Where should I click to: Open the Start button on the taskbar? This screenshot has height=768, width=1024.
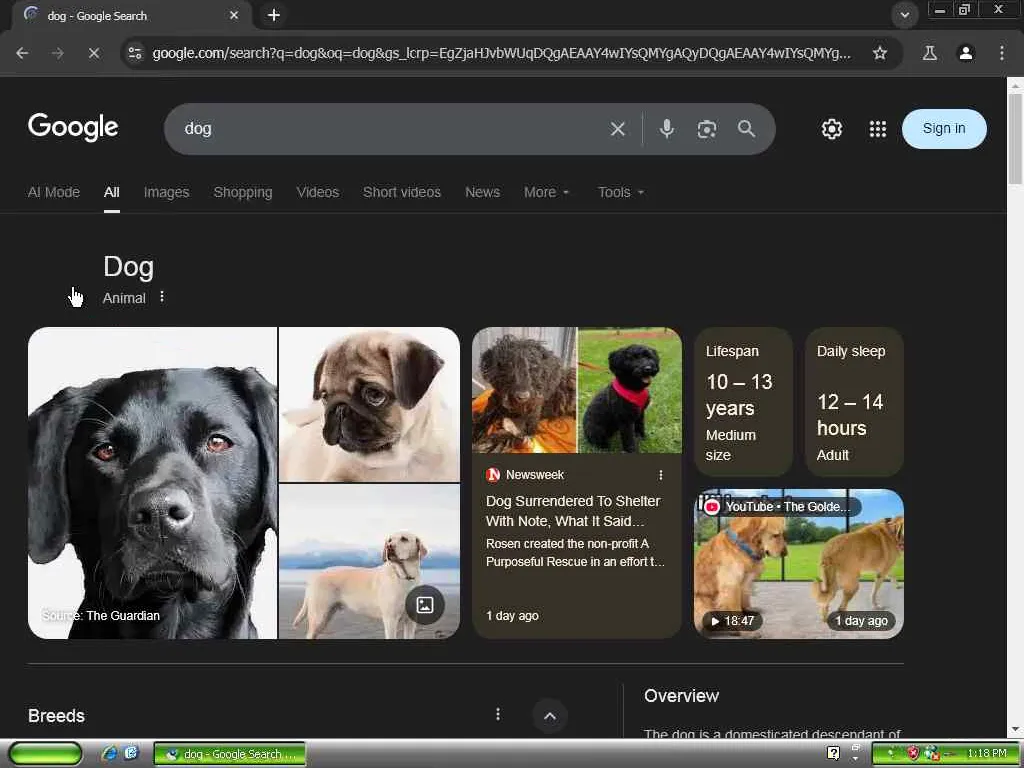[x=45, y=754]
